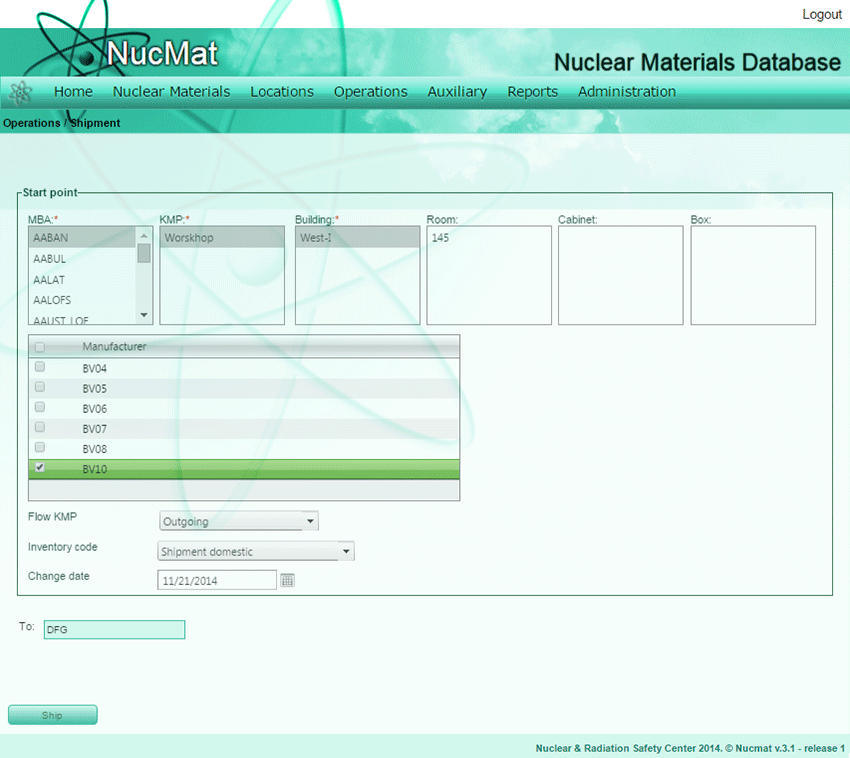
Task: Click the To destination text field
Action: click(x=114, y=629)
